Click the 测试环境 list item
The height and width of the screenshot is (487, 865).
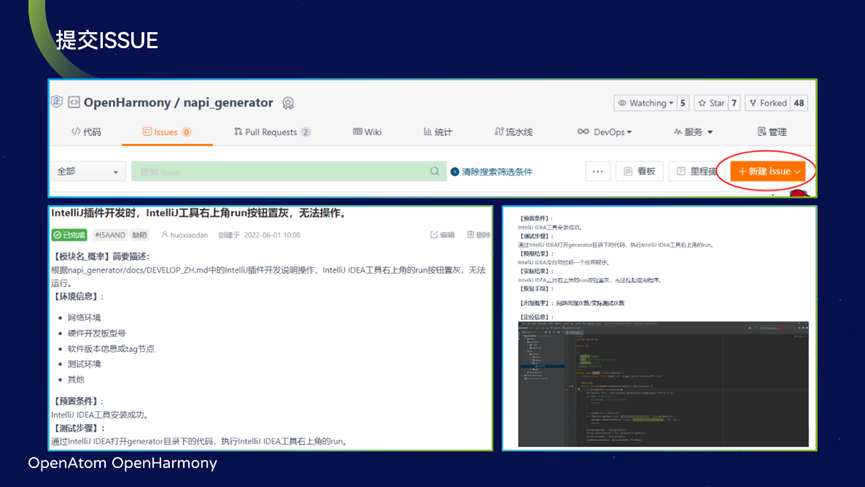pos(84,364)
